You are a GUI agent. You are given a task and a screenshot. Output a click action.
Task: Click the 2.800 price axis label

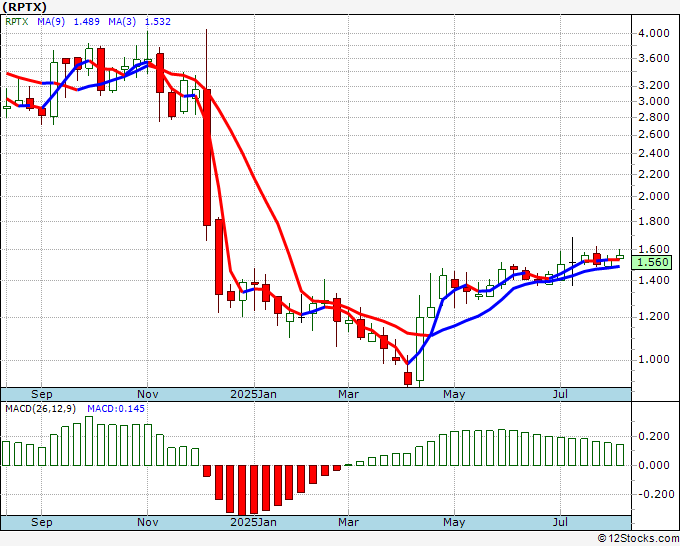pos(654,117)
